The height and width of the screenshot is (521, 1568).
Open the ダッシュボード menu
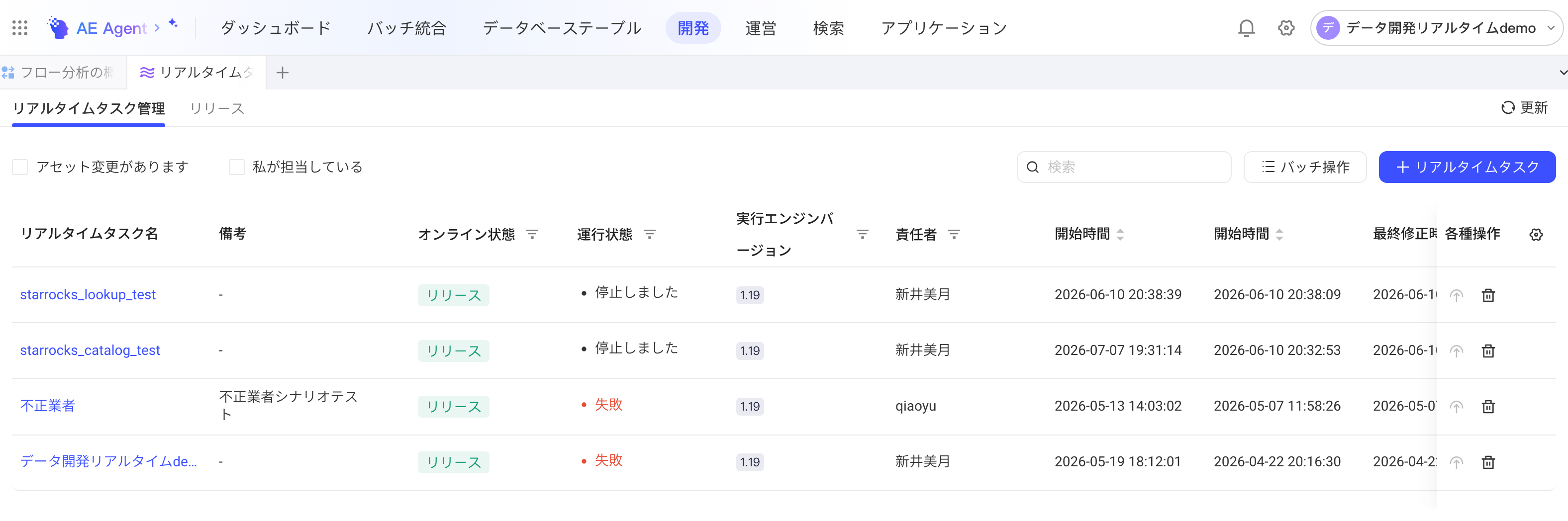(x=275, y=28)
